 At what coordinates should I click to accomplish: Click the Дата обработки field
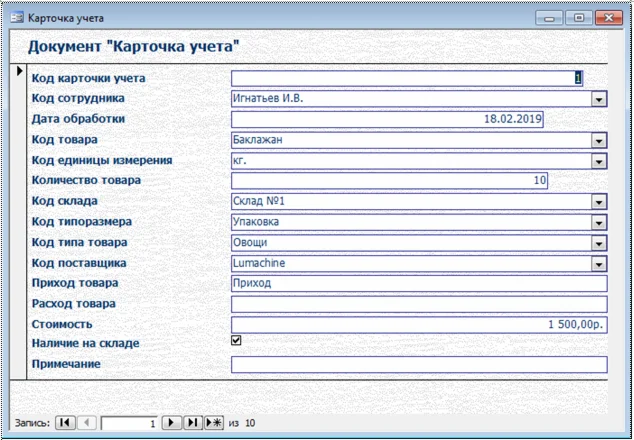point(387,119)
